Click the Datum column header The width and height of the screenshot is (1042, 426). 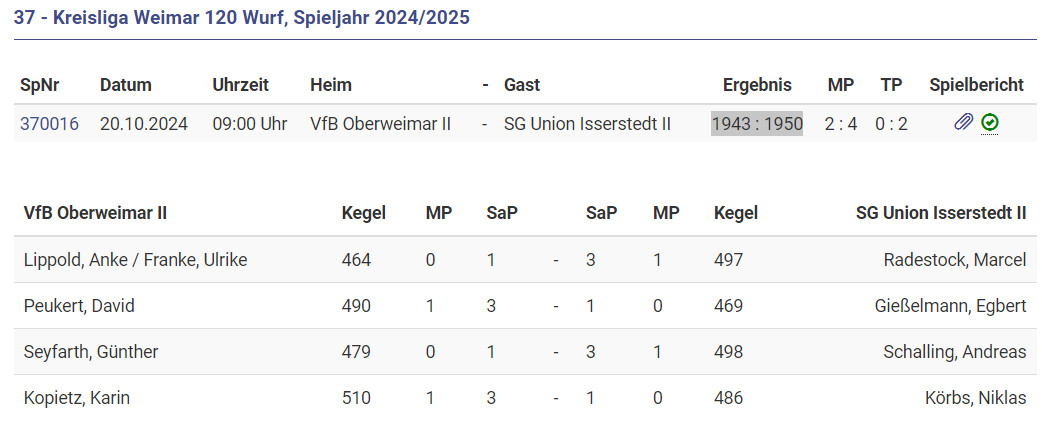[x=125, y=85]
